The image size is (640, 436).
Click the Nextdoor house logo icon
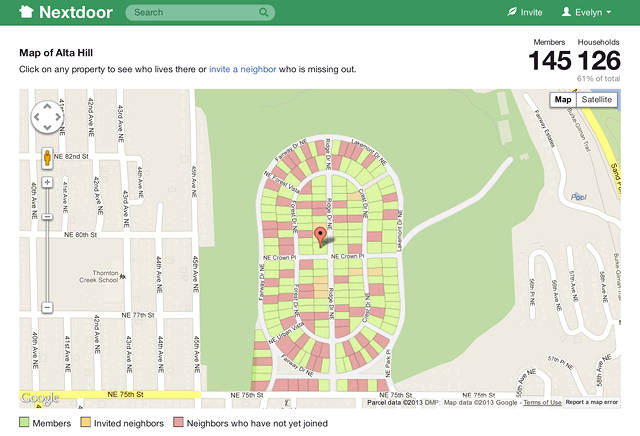26,12
